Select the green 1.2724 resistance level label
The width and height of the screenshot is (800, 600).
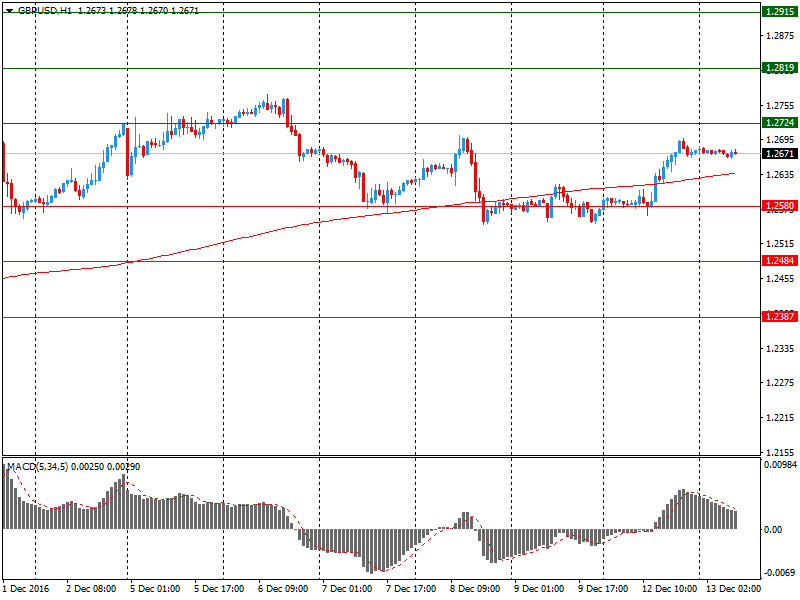[x=780, y=122]
